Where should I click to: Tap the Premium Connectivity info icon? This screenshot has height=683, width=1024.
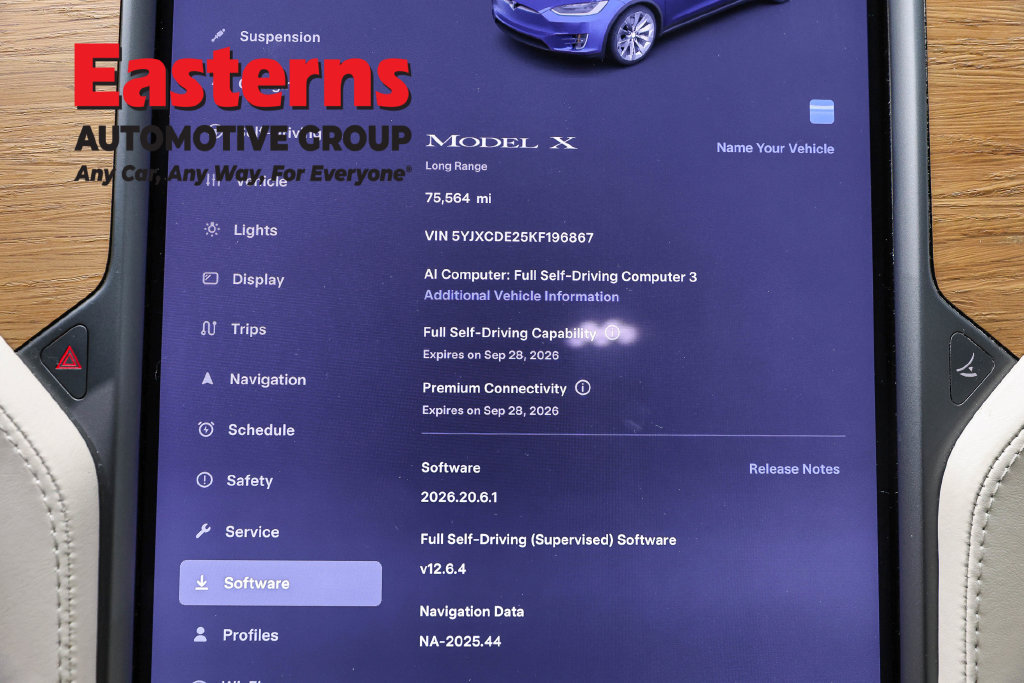[x=583, y=388]
